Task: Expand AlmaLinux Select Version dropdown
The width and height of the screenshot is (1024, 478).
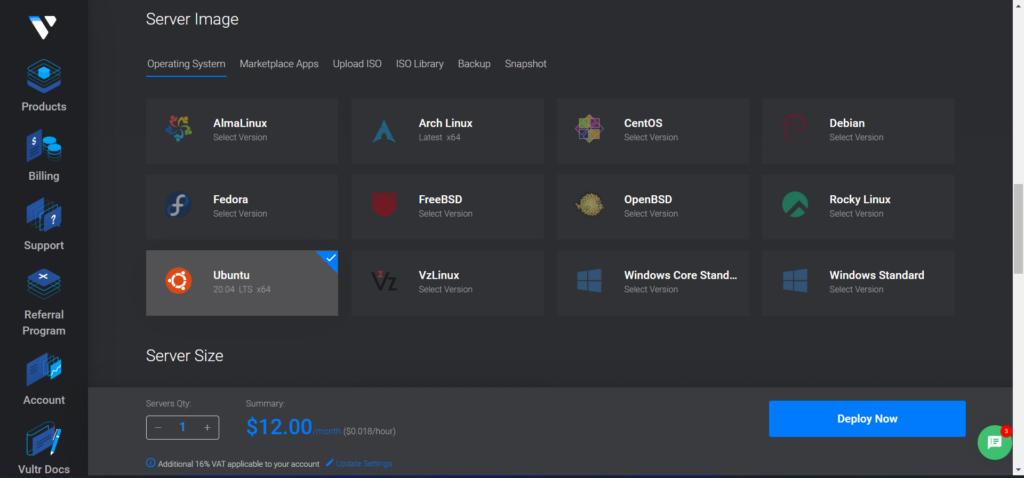Action: [240, 138]
